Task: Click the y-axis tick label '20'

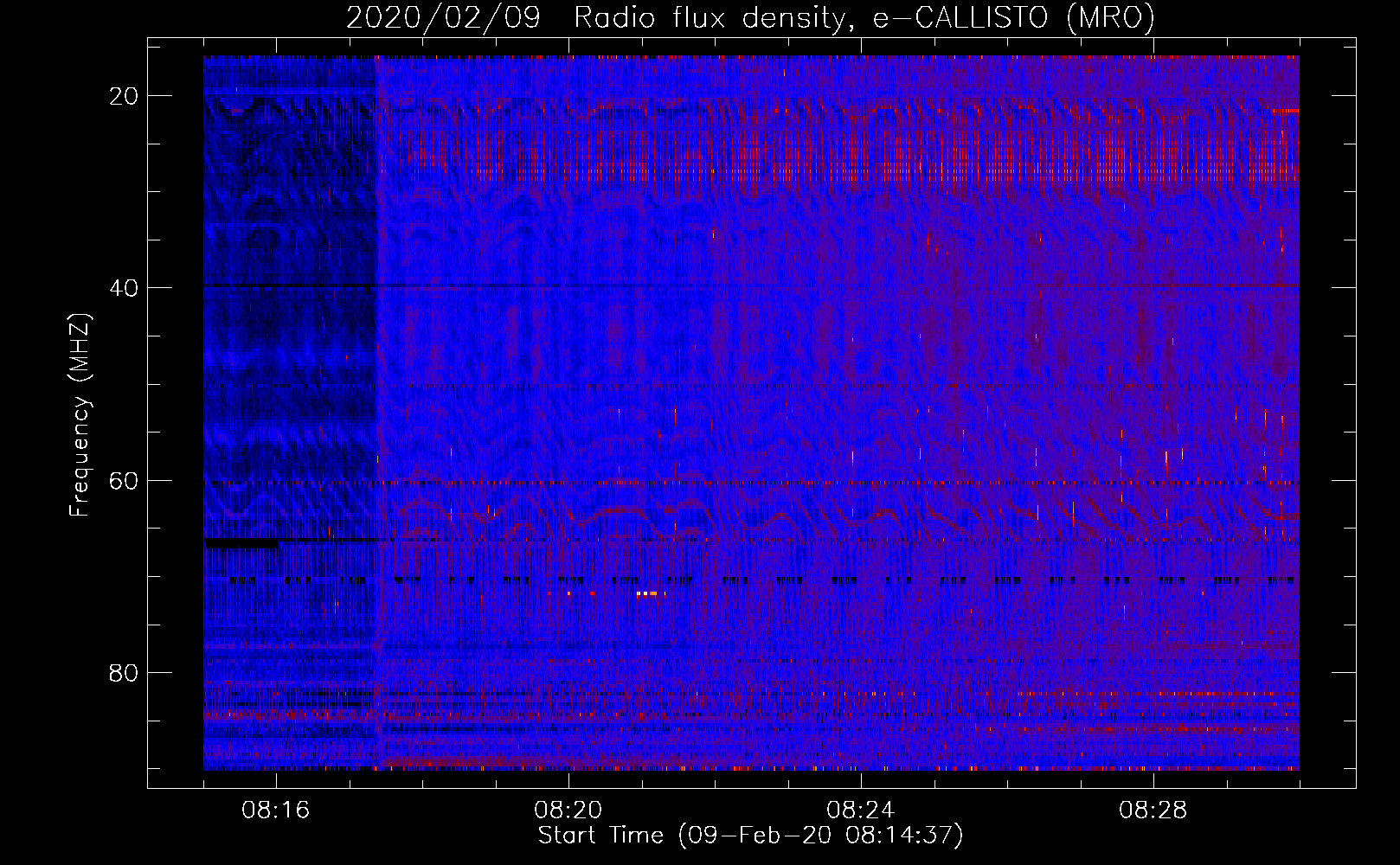Action: click(x=125, y=96)
